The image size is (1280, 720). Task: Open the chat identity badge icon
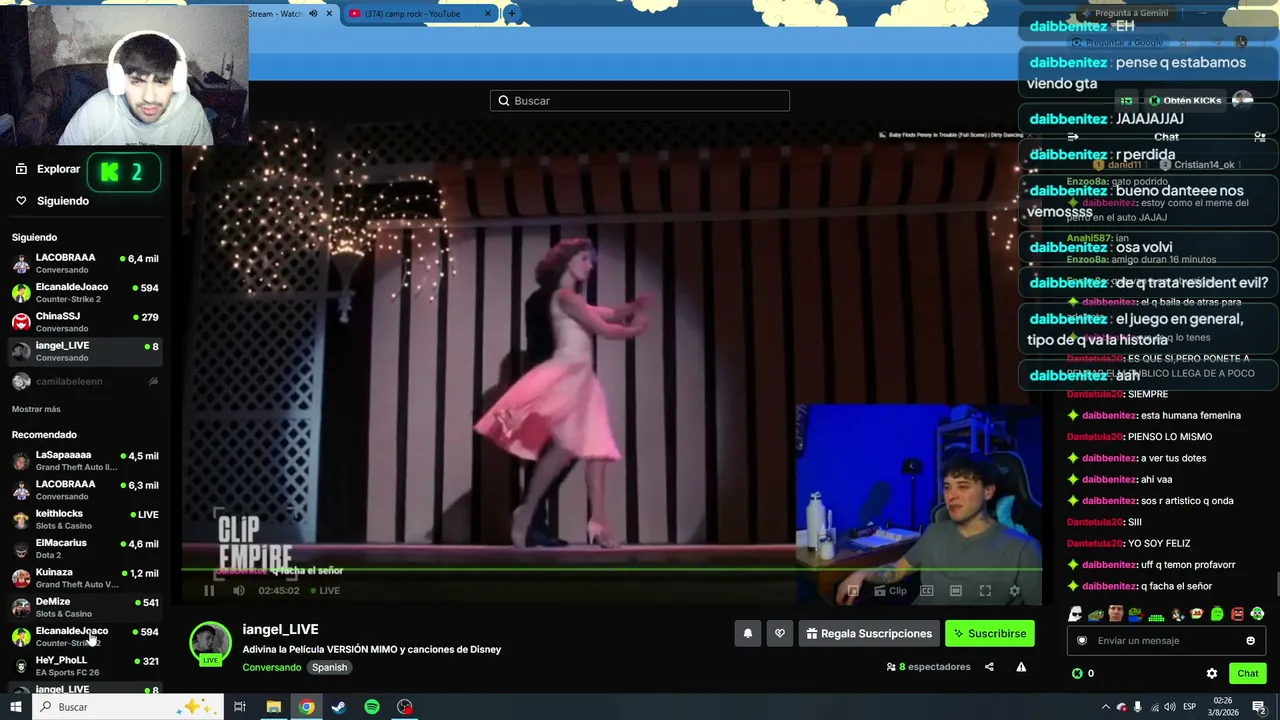pyautogui.click(x=1081, y=640)
